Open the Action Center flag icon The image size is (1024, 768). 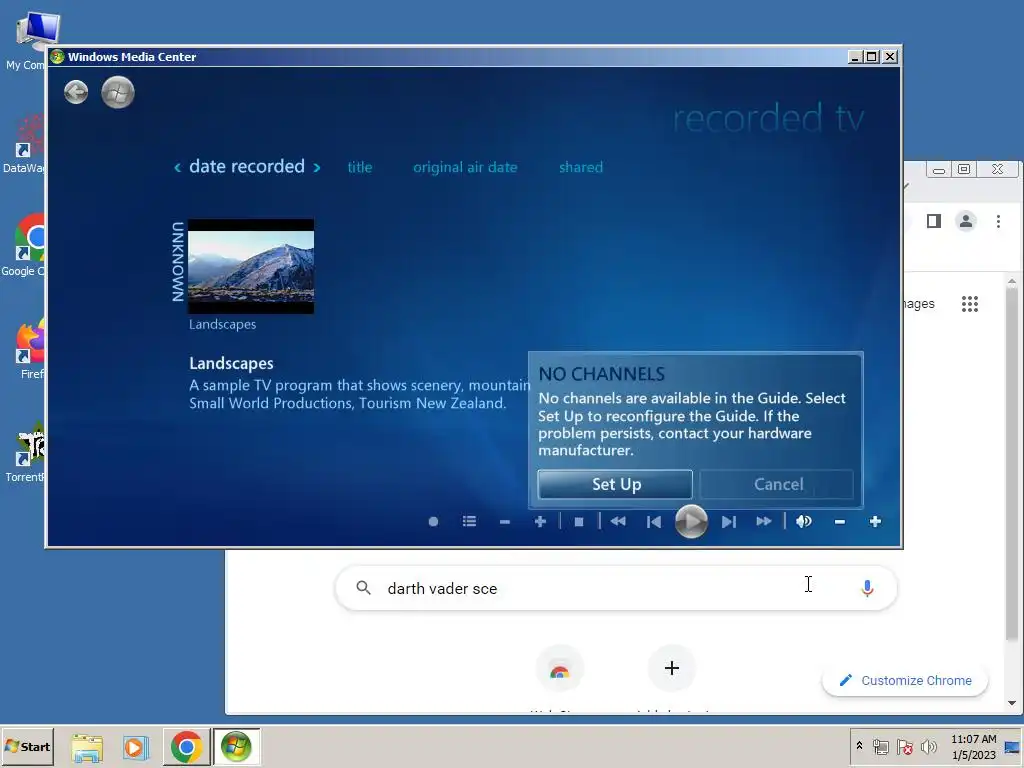904,746
